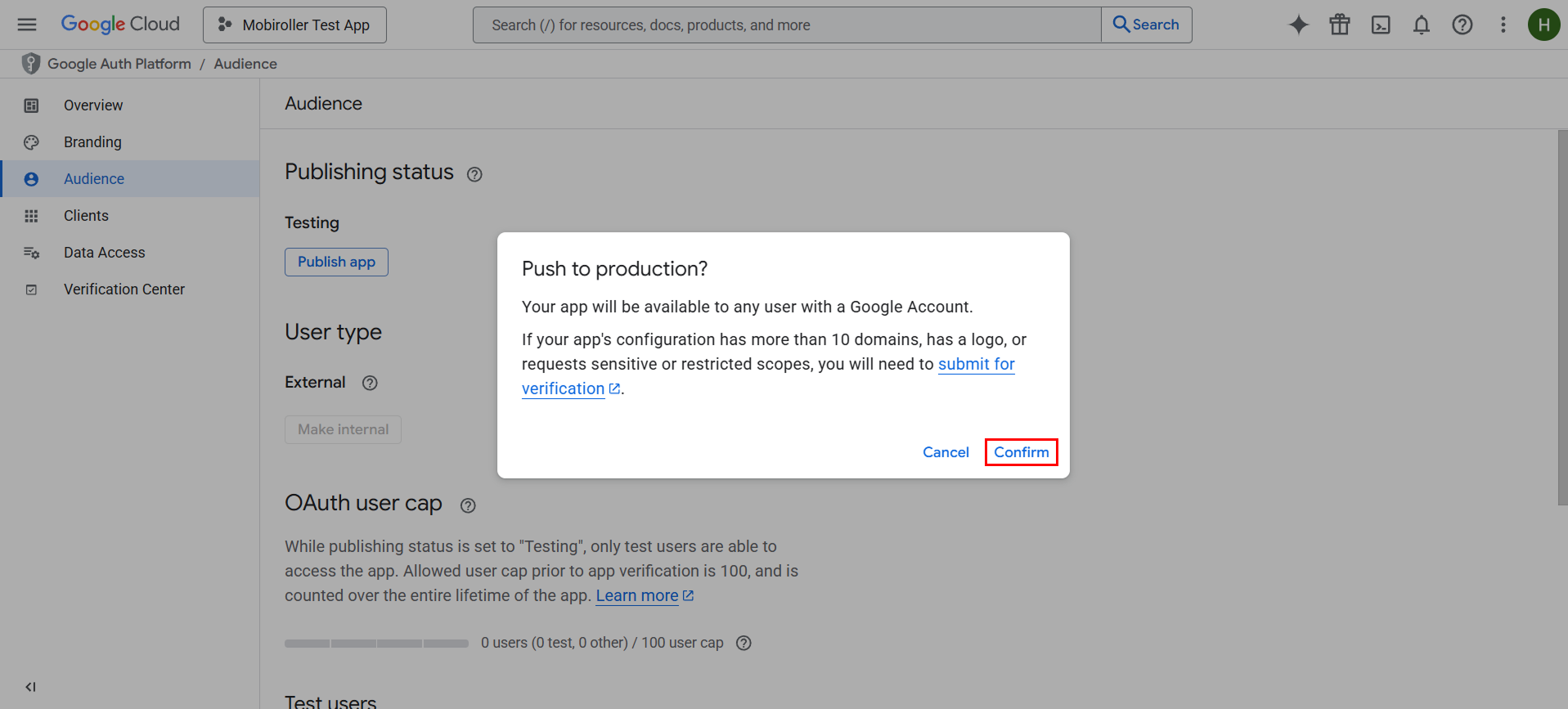Click the Publish app button
1568x709 pixels.
coord(336,262)
